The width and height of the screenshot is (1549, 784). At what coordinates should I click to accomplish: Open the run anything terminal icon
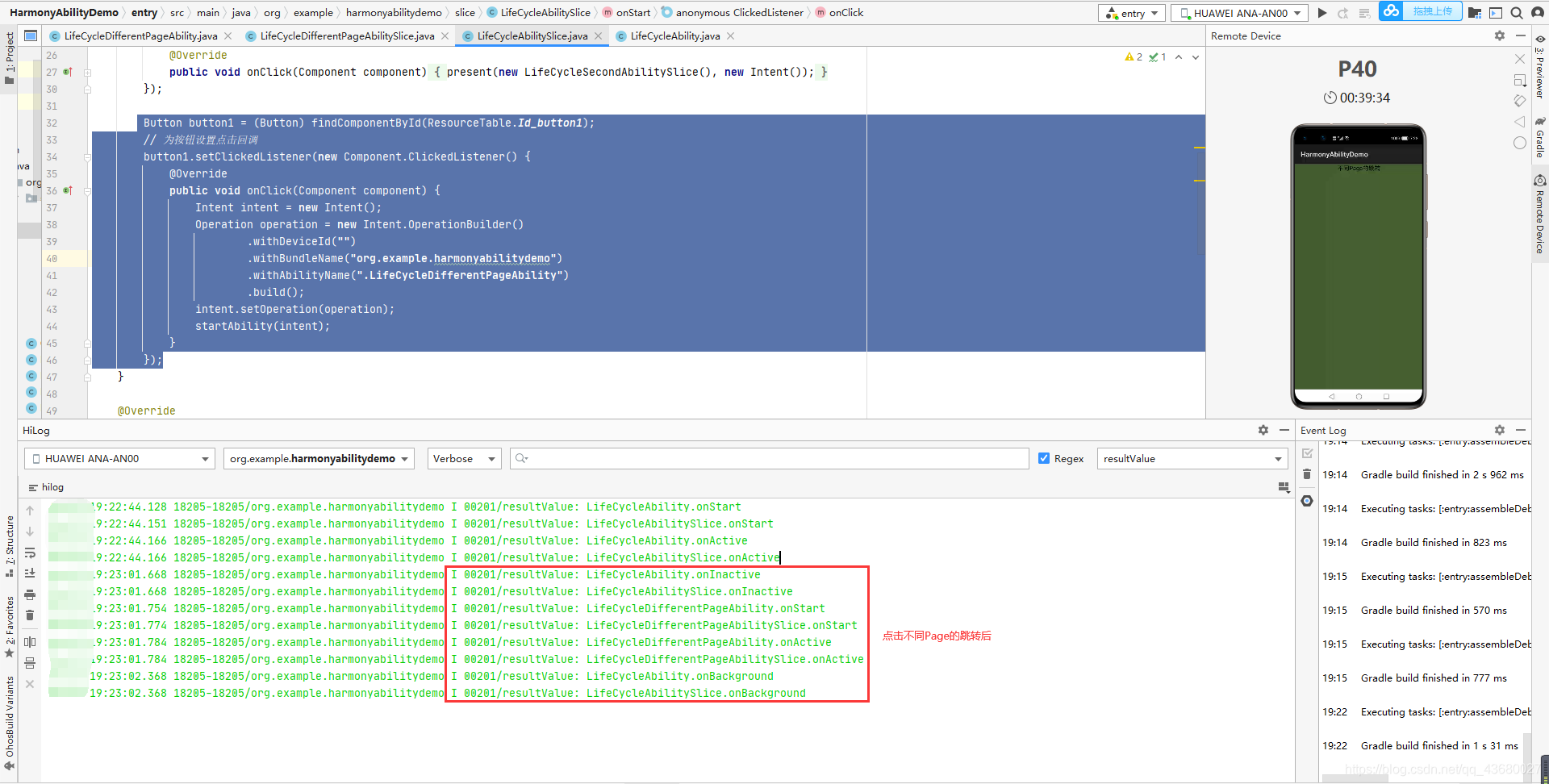[1496, 13]
